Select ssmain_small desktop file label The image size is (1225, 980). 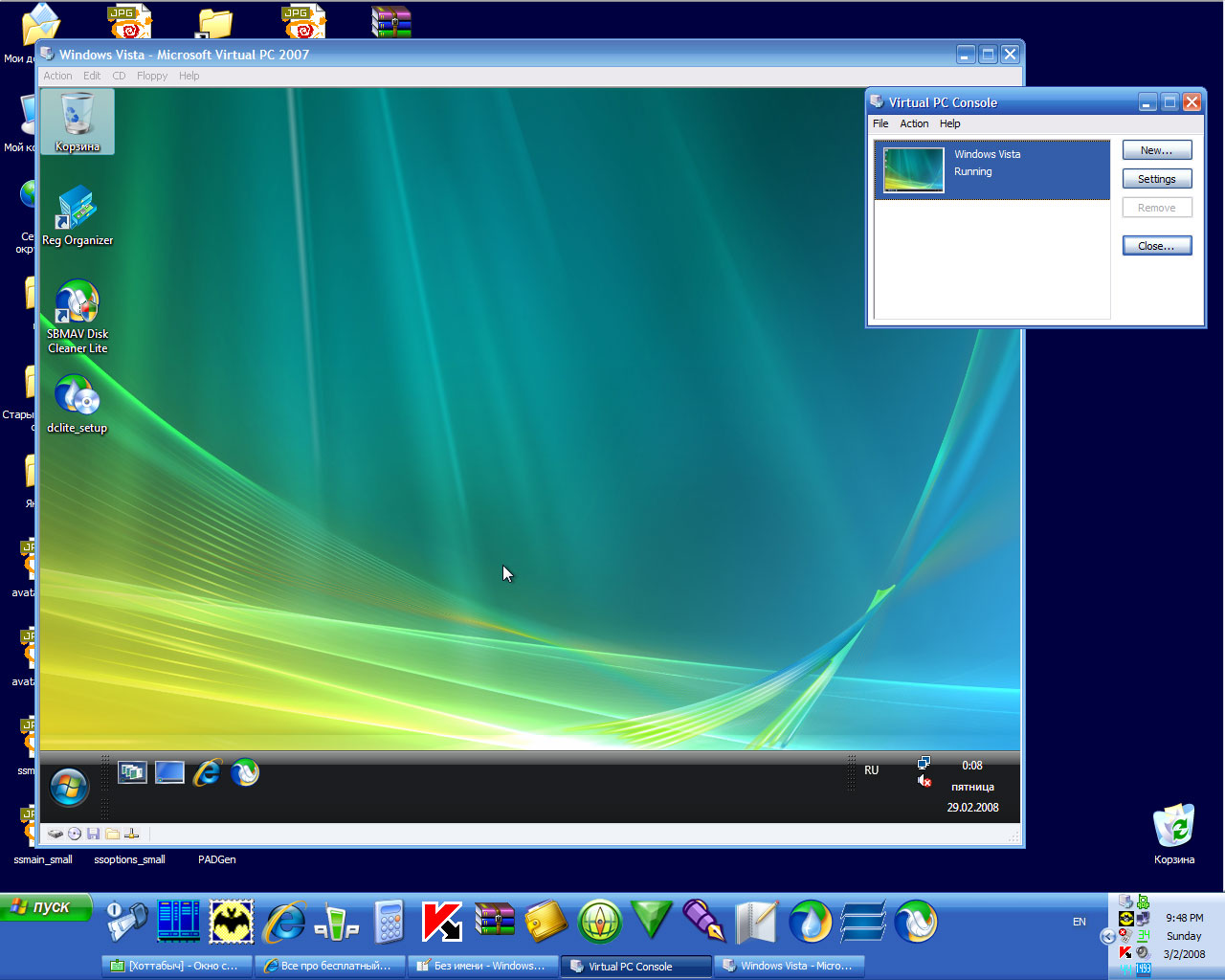point(43,859)
